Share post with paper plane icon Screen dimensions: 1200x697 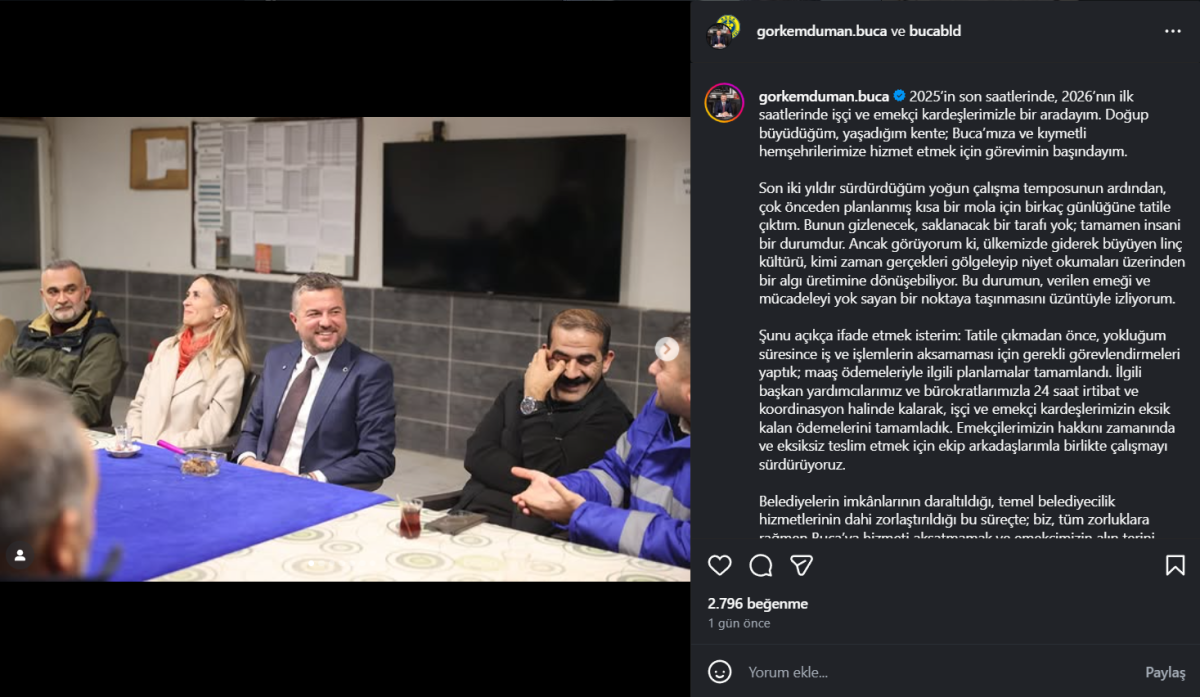pyautogui.click(x=801, y=566)
